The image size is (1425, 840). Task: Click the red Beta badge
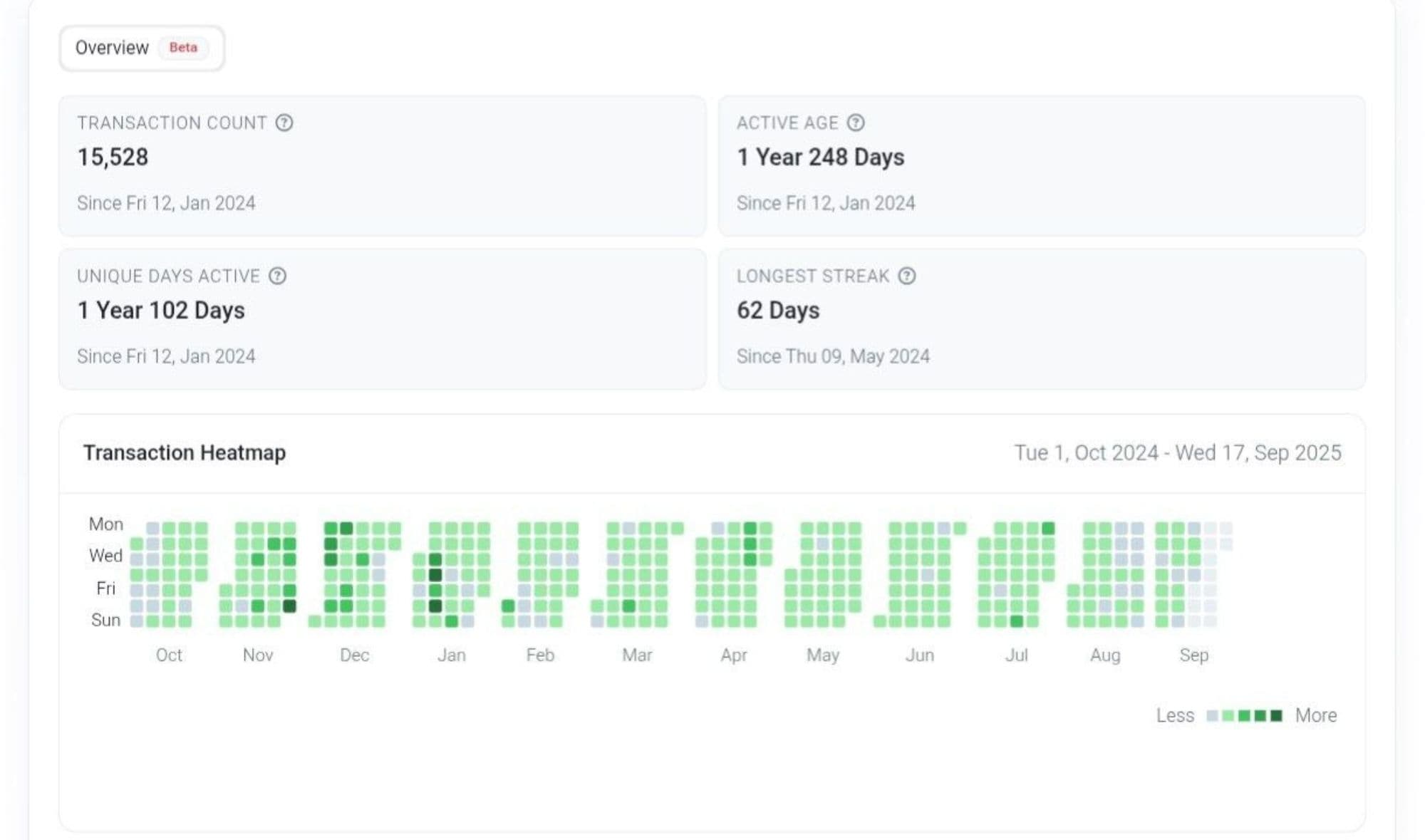183,48
